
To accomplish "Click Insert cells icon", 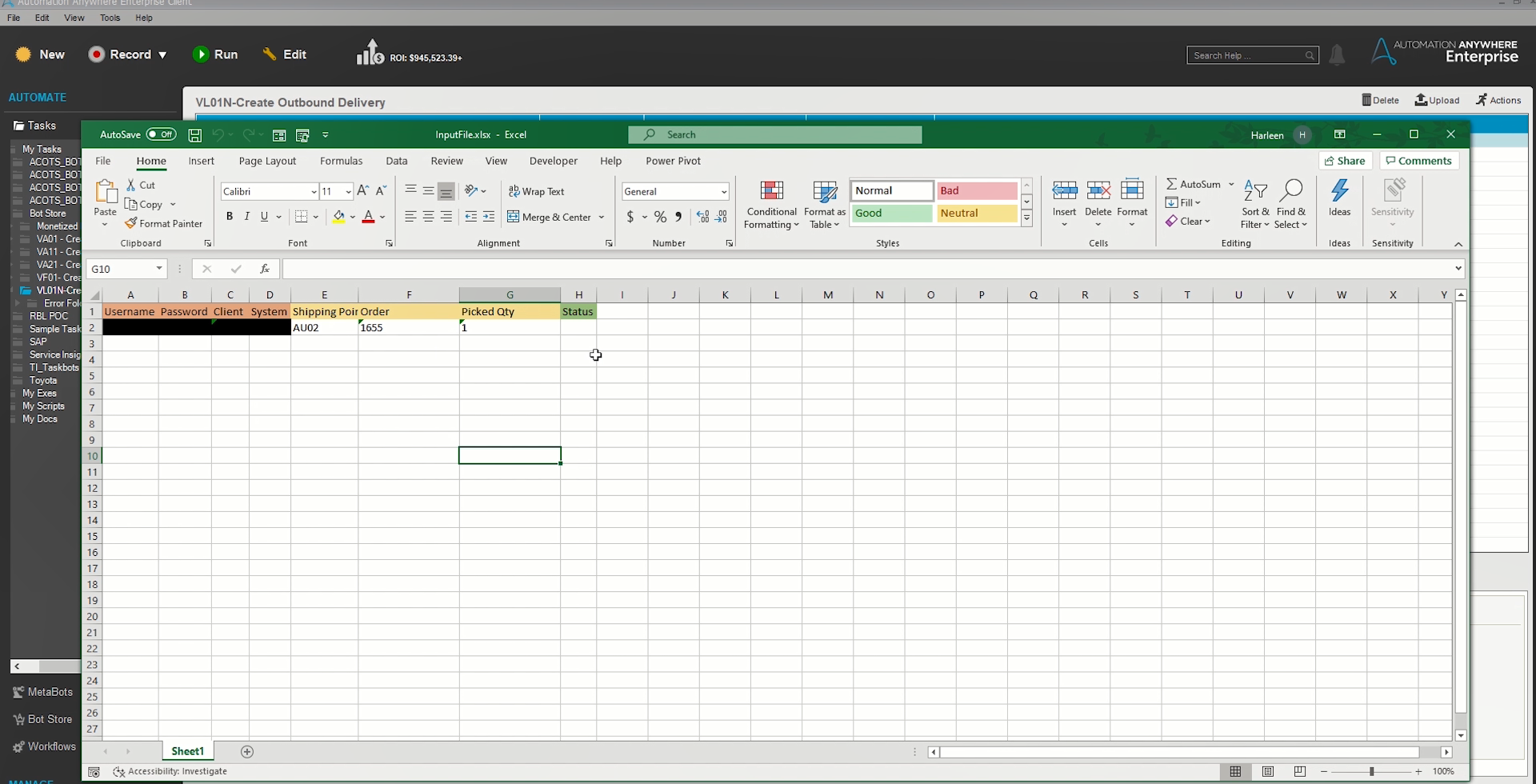I will [1065, 191].
